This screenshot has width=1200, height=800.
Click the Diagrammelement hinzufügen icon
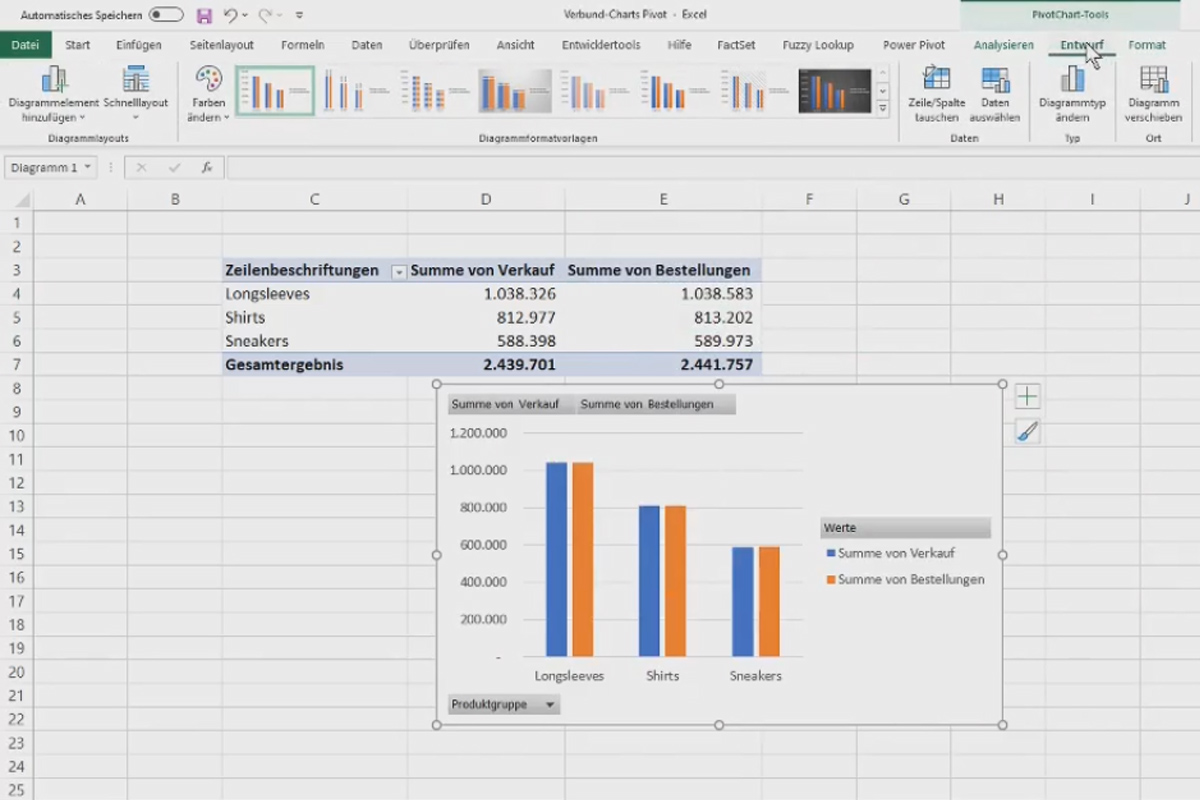[x=54, y=80]
